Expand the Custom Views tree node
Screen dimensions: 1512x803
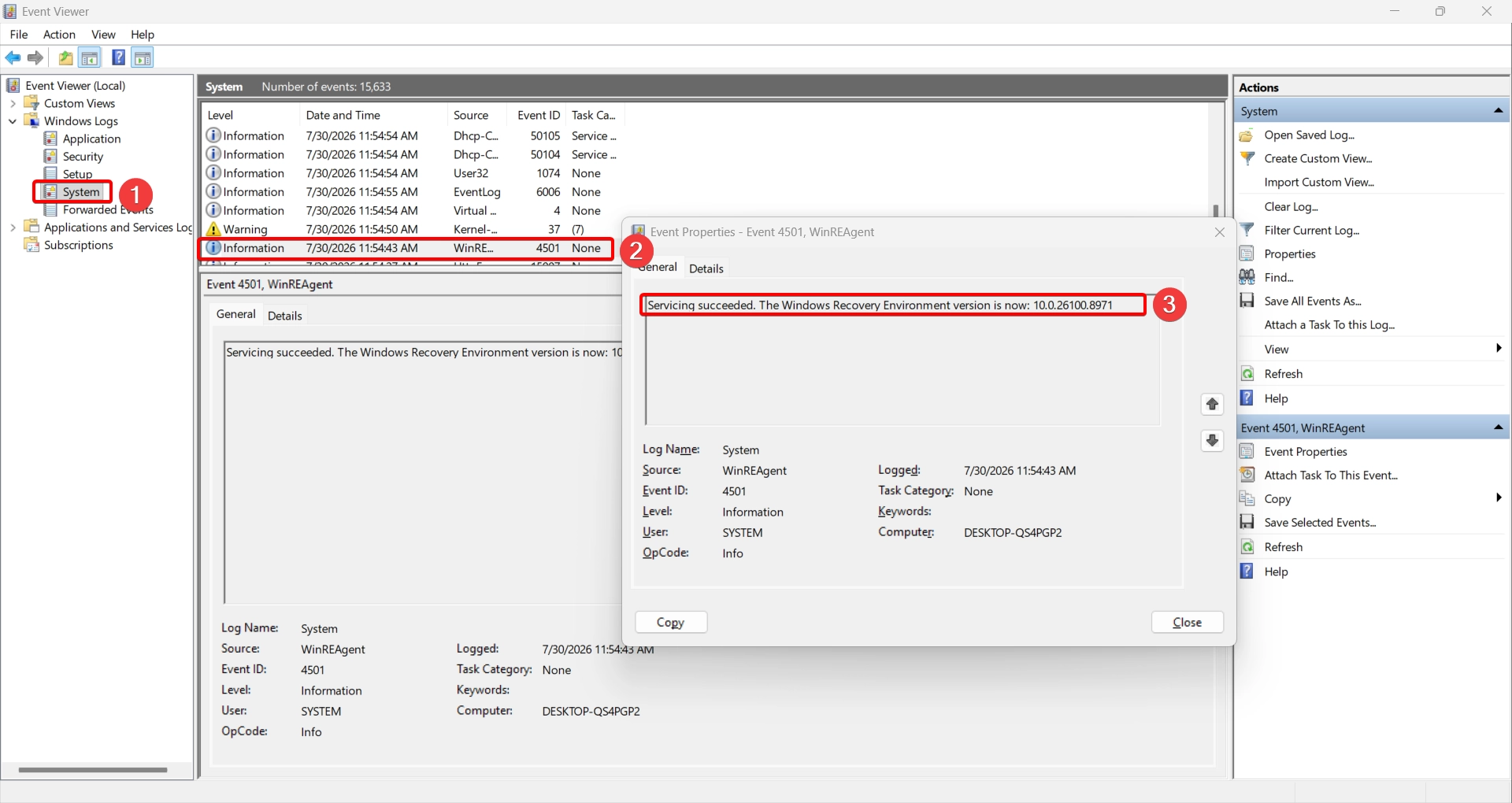[x=13, y=103]
